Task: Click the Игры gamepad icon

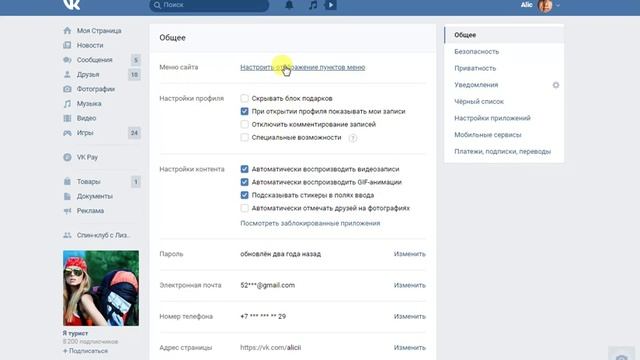Action: click(67, 133)
